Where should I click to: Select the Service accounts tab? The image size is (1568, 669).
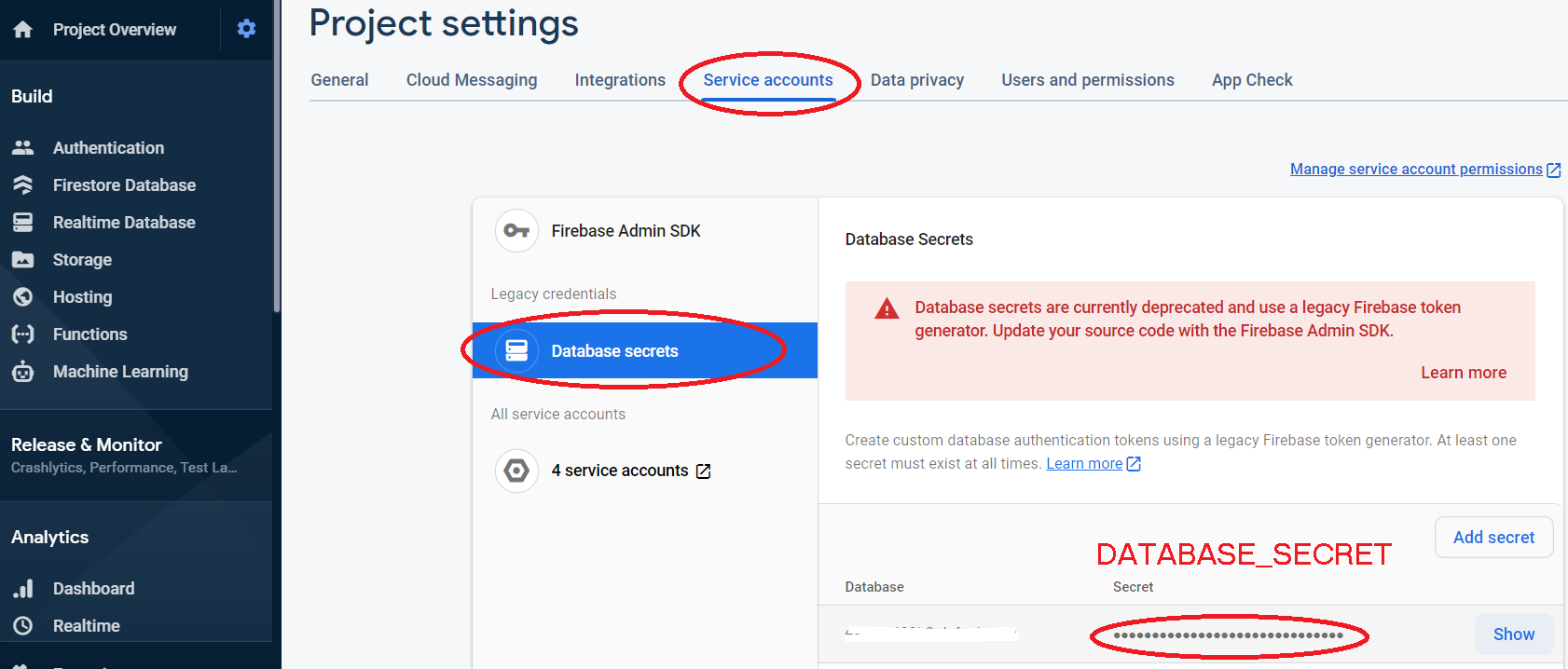(x=768, y=80)
